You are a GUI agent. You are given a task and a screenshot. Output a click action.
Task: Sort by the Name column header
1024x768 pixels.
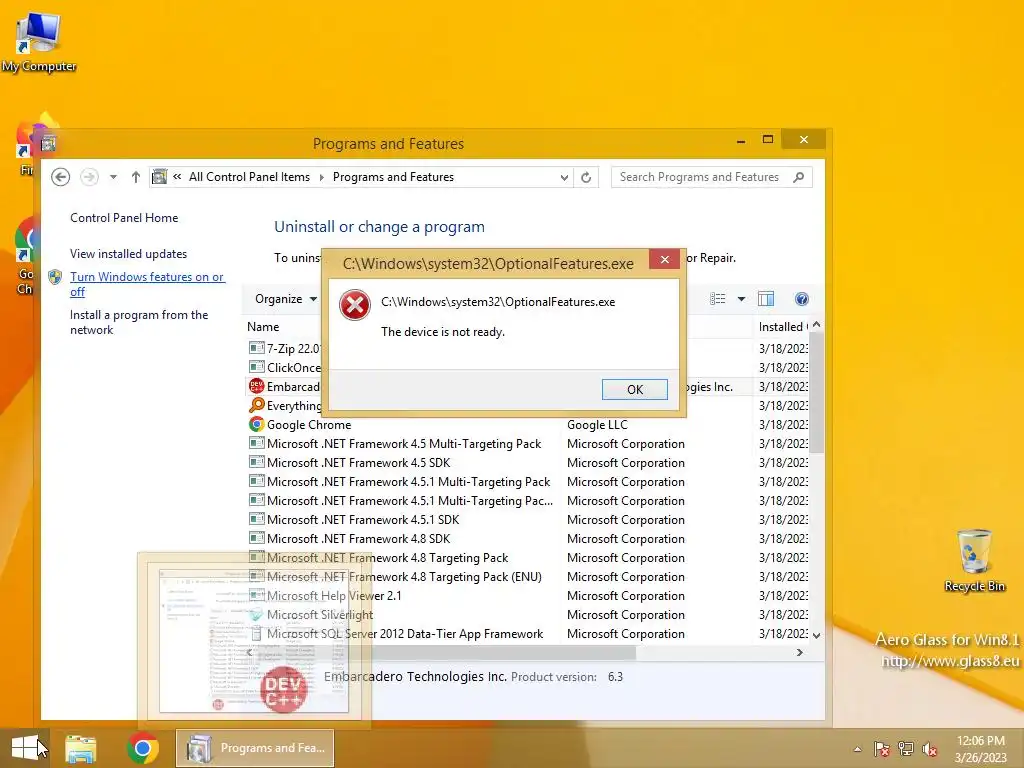pos(263,327)
